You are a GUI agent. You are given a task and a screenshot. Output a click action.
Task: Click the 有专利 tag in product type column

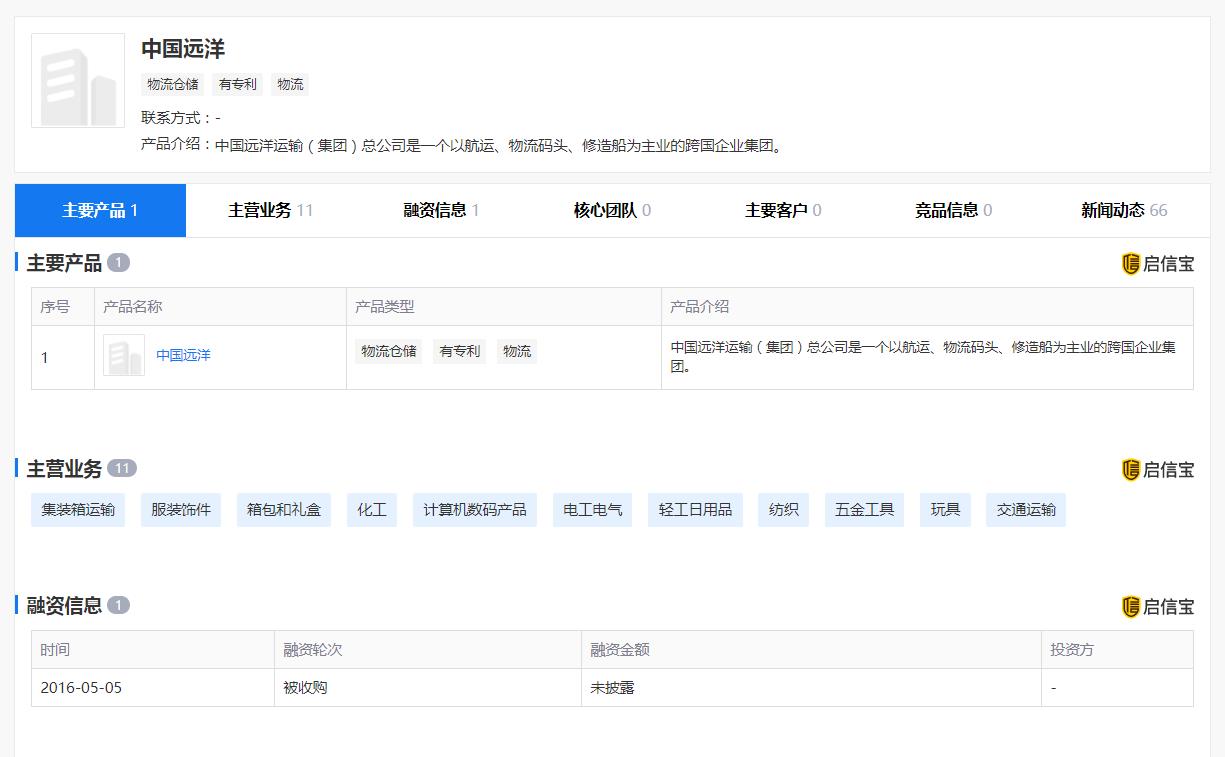pos(460,351)
